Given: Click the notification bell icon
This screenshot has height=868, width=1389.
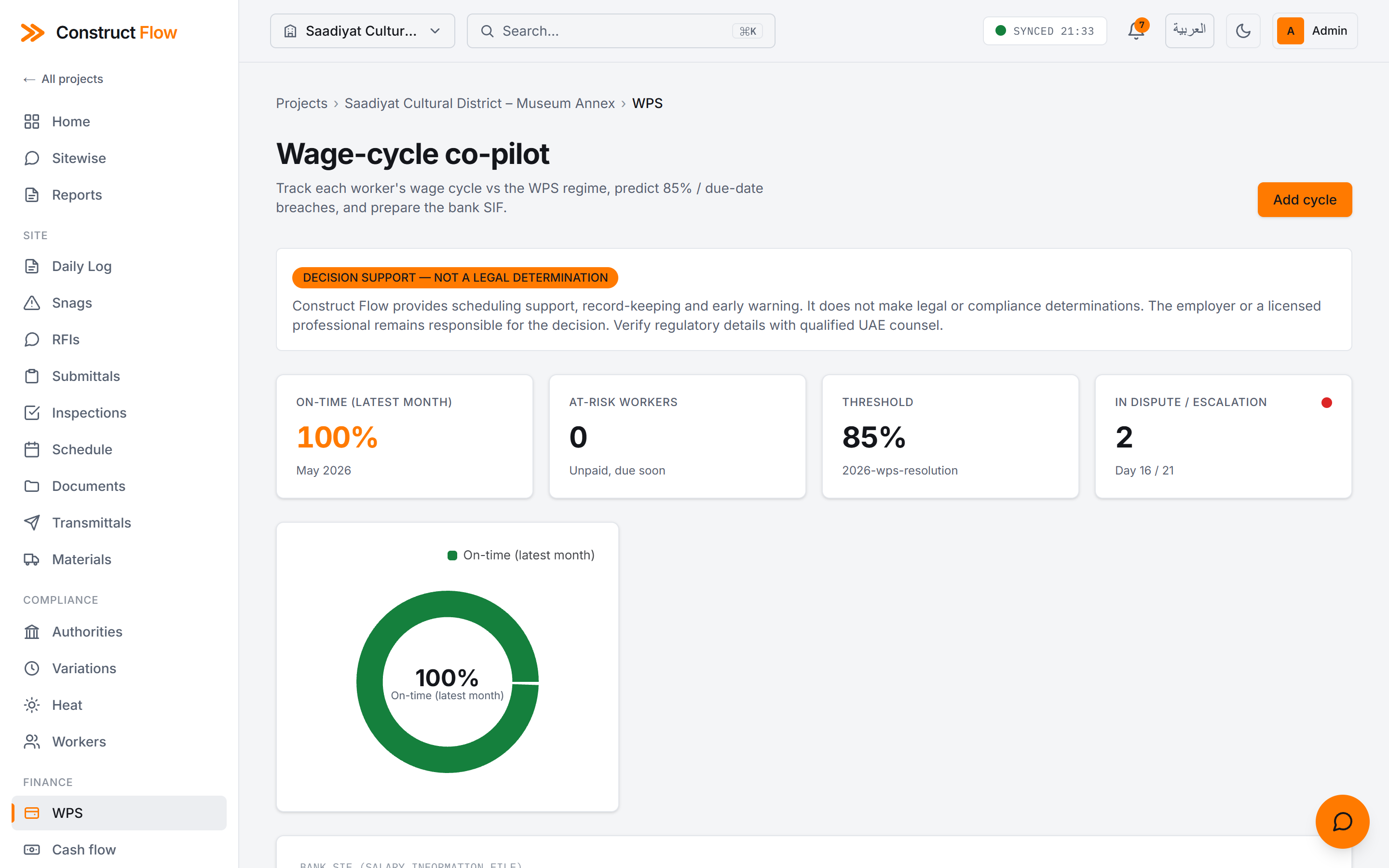Looking at the screenshot, I should coord(1135,31).
